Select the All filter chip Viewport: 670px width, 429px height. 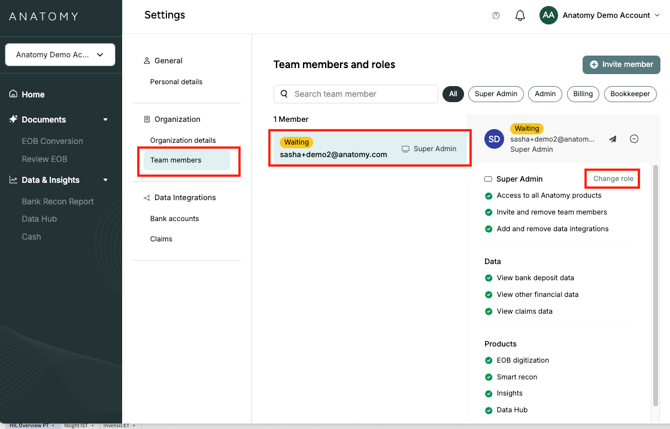click(453, 94)
